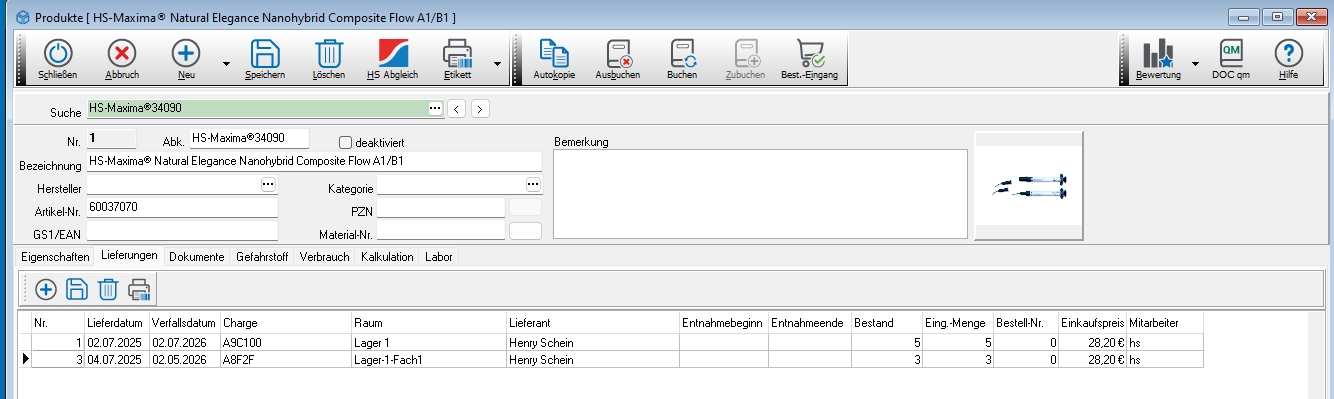
Task: Click the Material-Nr. input field
Action: point(441,231)
